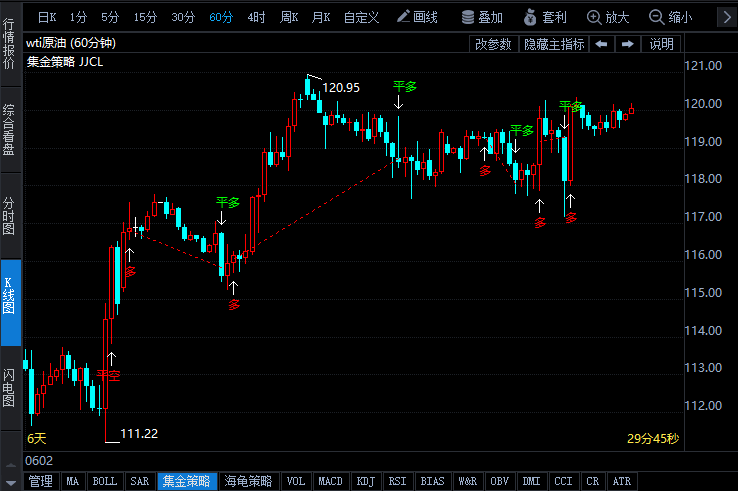This screenshot has width=738, height=491.
Task: Click the 0602 date label
Action: pos(39,460)
